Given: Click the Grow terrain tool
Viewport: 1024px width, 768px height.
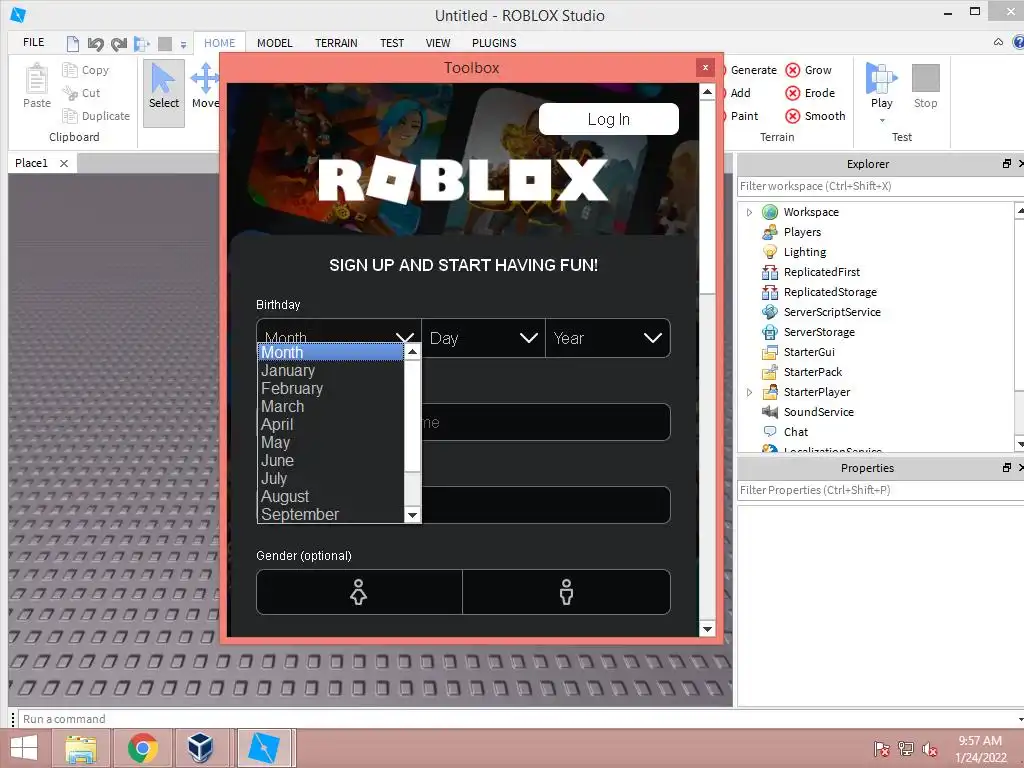Looking at the screenshot, I should click(809, 70).
